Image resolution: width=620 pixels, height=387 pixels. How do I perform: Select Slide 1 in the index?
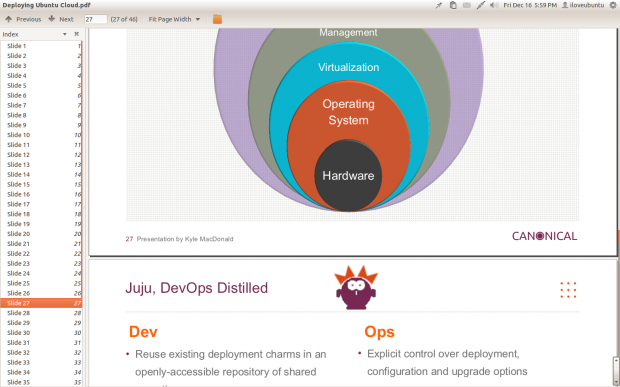point(41,46)
